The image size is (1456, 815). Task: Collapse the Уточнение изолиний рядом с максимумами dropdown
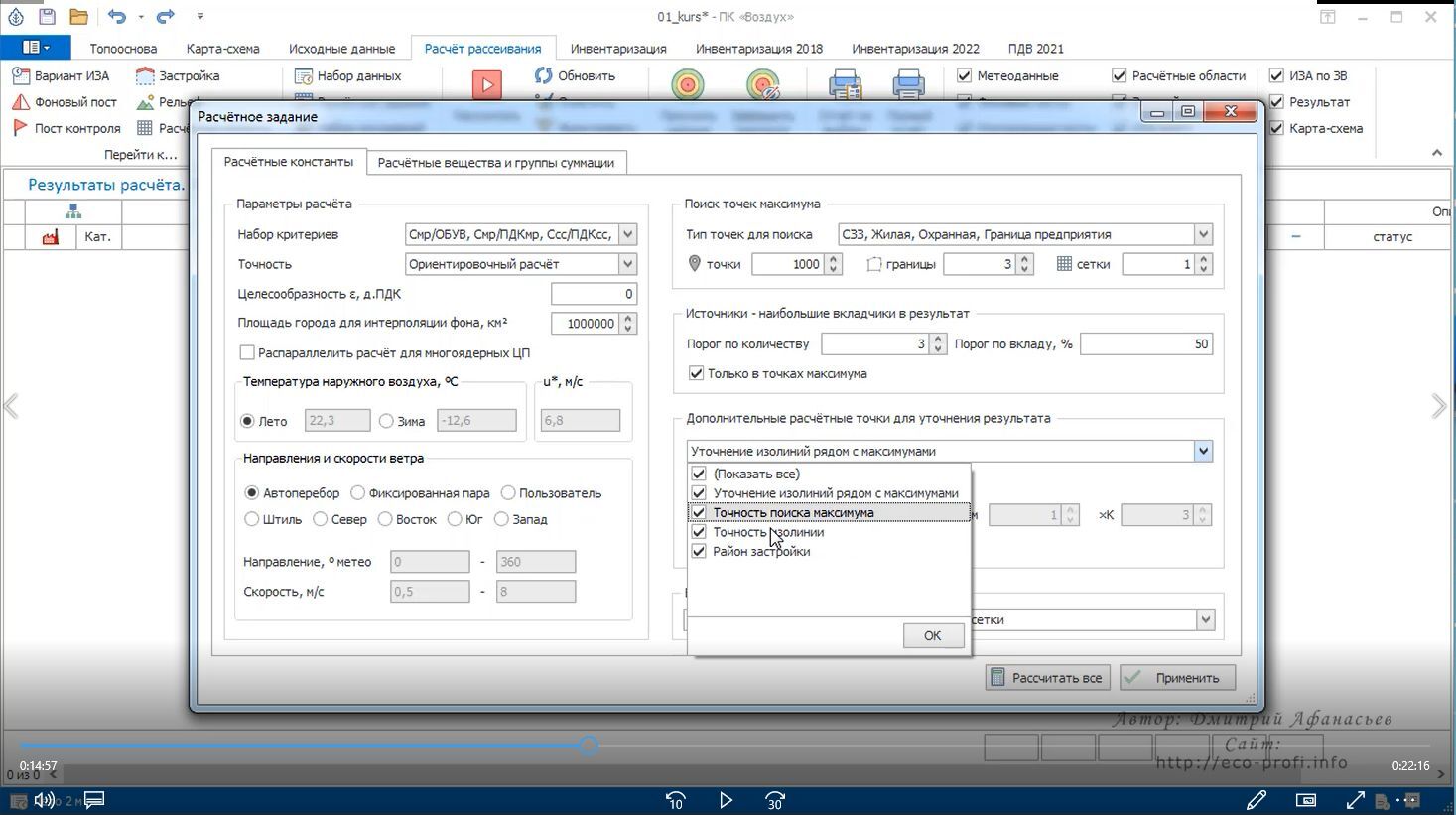[1203, 451]
